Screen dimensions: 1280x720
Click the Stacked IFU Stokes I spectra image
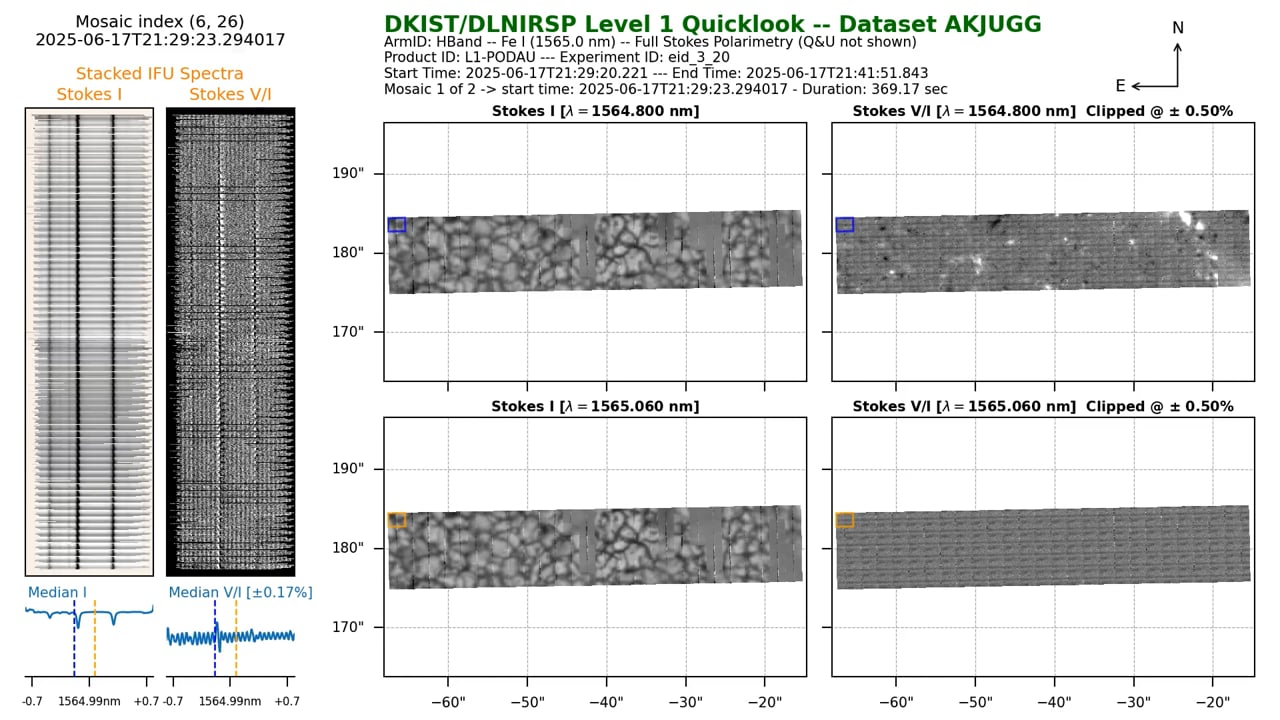[89, 342]
